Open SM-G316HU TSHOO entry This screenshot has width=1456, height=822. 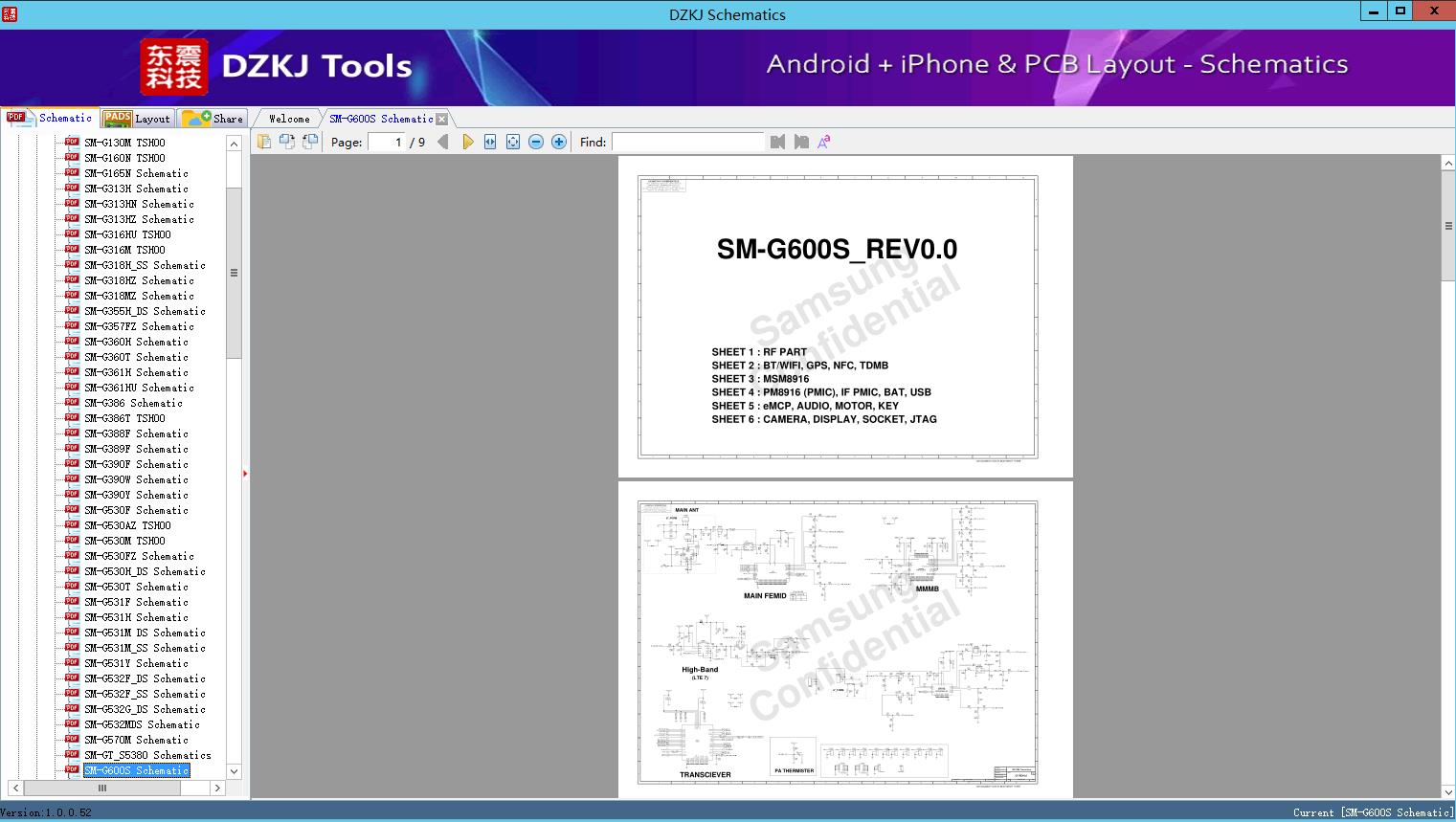(127, 234)
